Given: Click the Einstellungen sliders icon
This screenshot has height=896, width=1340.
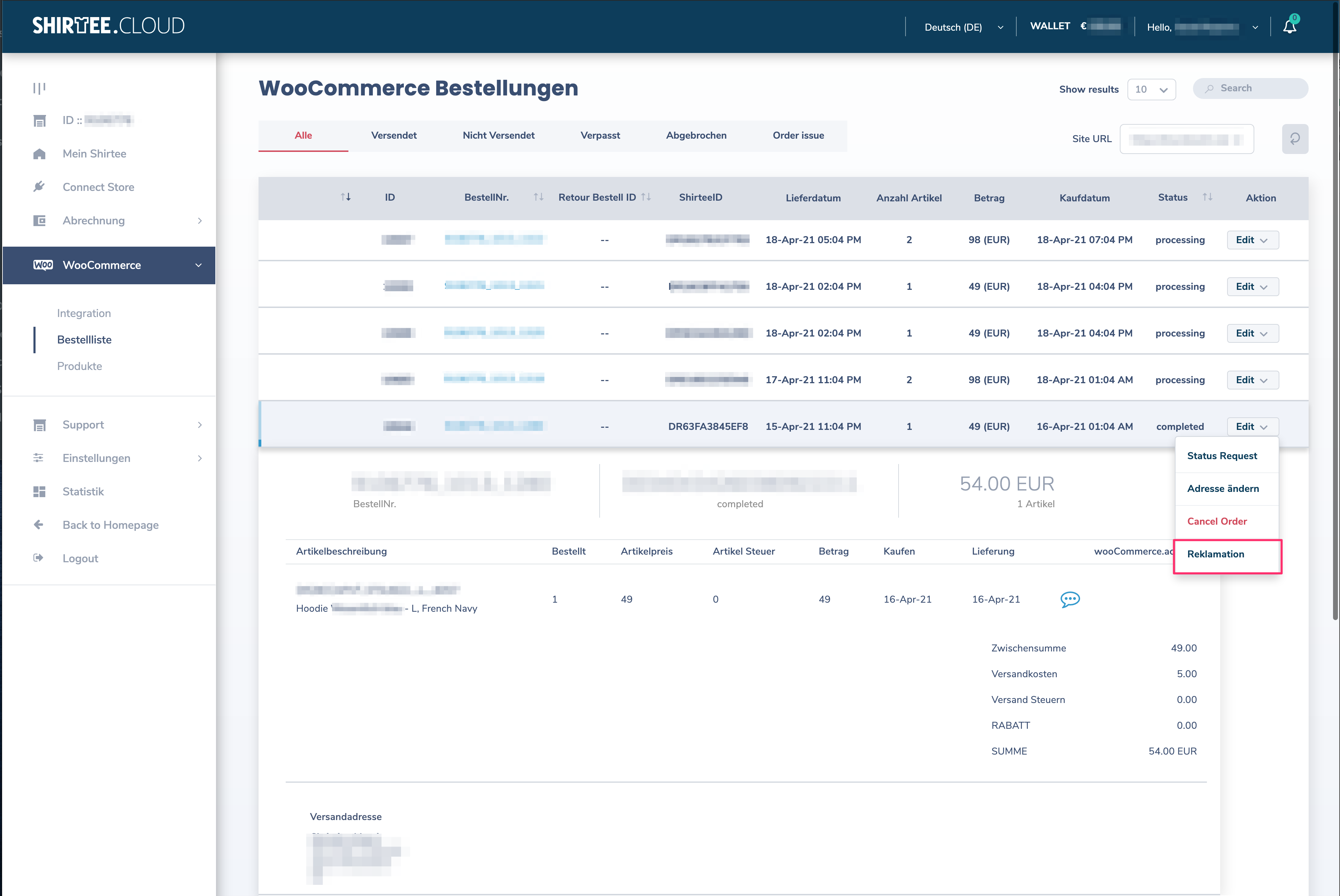Looking at the screenshot, I should coord(39,458).
